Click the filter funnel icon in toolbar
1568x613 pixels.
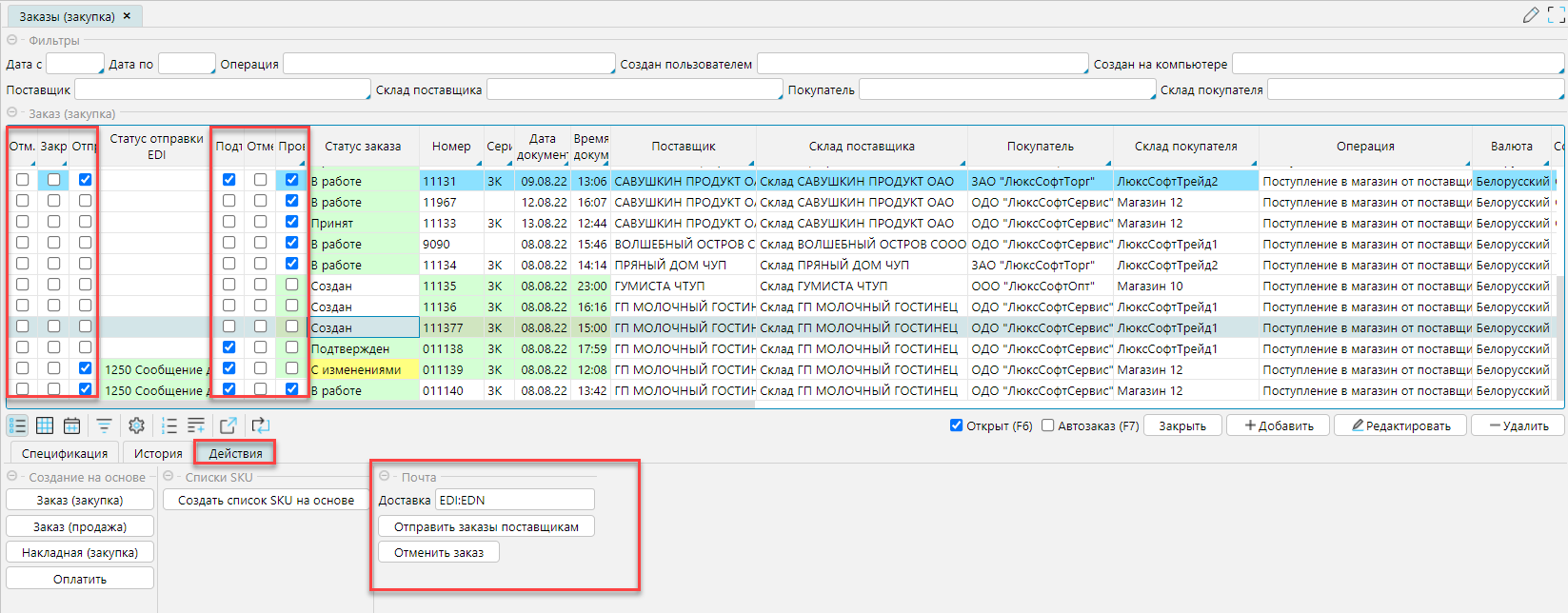[x=104, y=425]
